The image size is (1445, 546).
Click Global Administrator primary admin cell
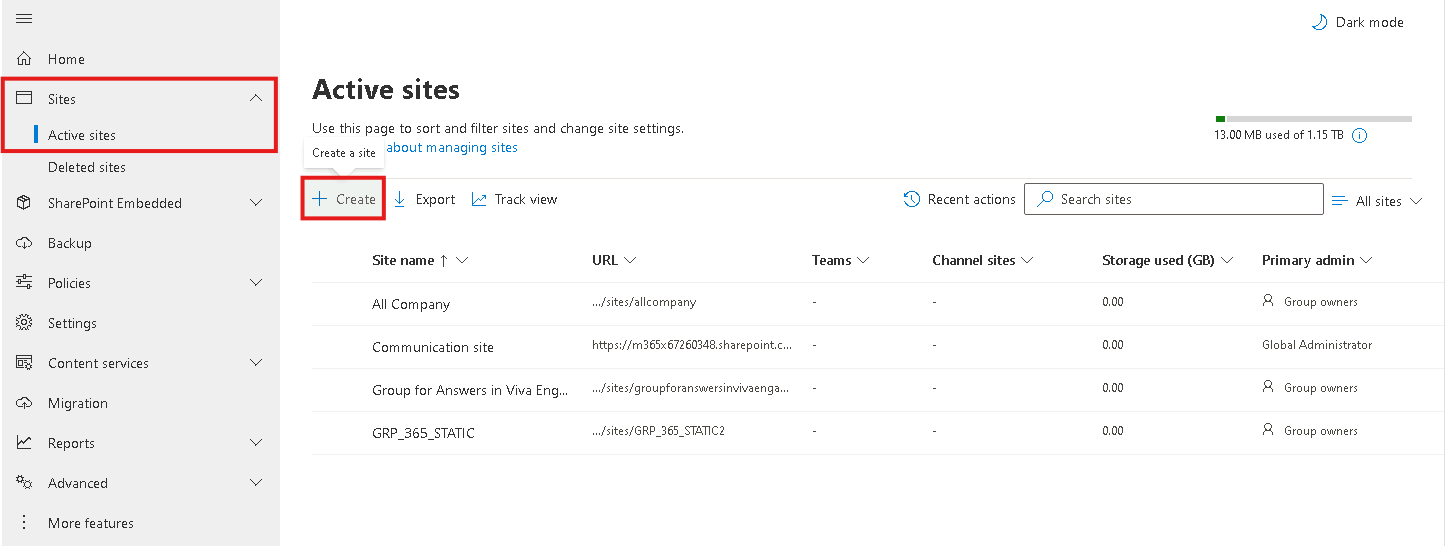tap(1317, 344)
